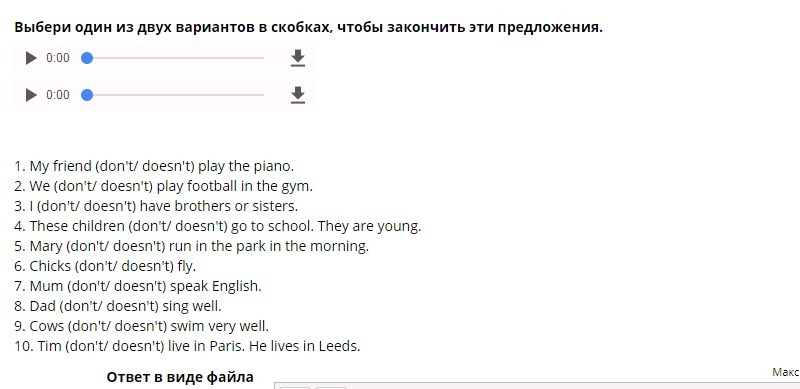Click sentence 6 about chicks flying
This screenshot has height=389, width=800.
click(105, 266)
